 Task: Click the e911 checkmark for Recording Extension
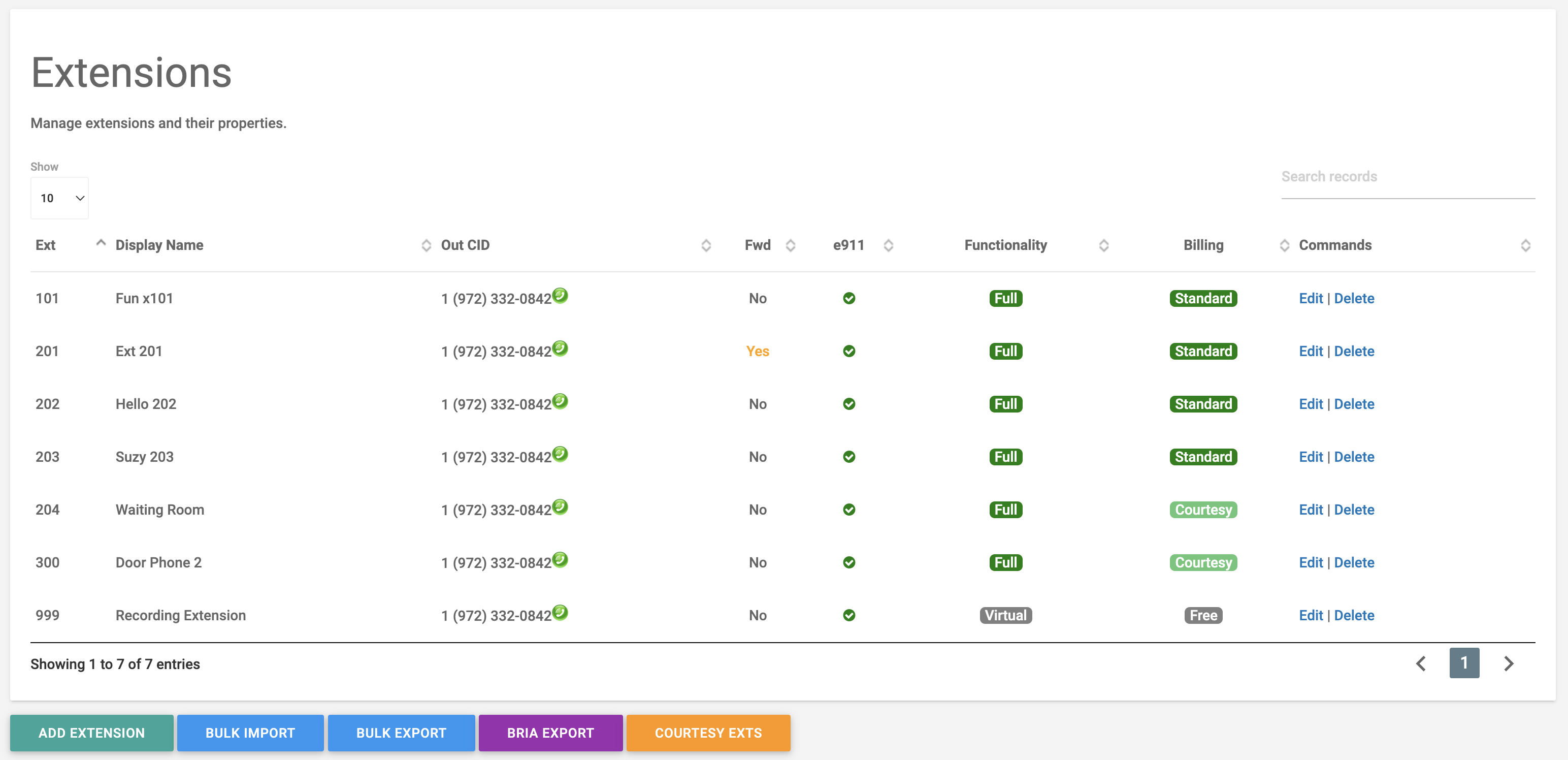tap(849, 616)
